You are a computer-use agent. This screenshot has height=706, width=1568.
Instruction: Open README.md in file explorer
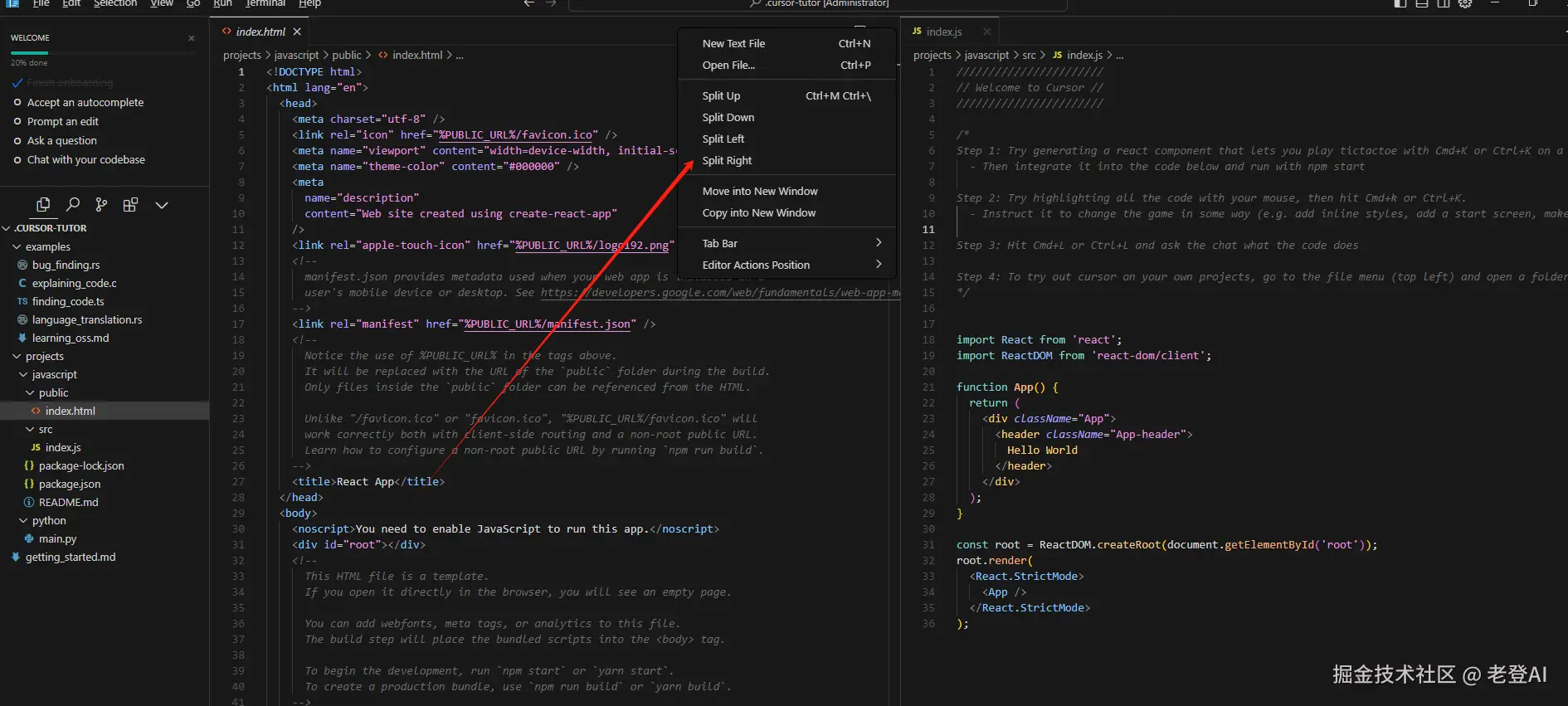point(68,503)
